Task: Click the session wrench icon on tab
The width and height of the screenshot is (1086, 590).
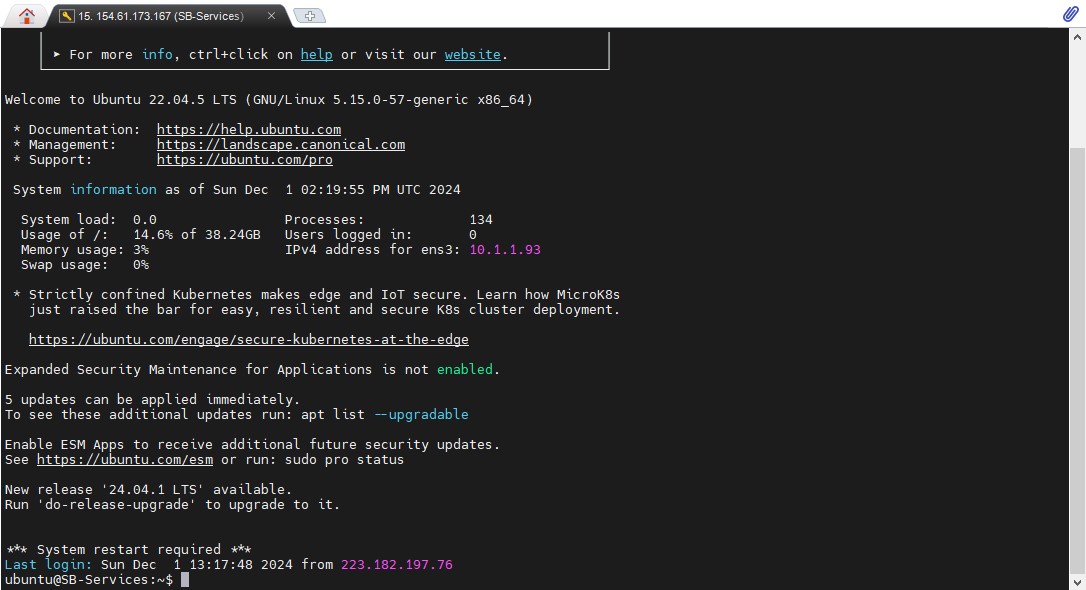Action: tap(66, 15)
